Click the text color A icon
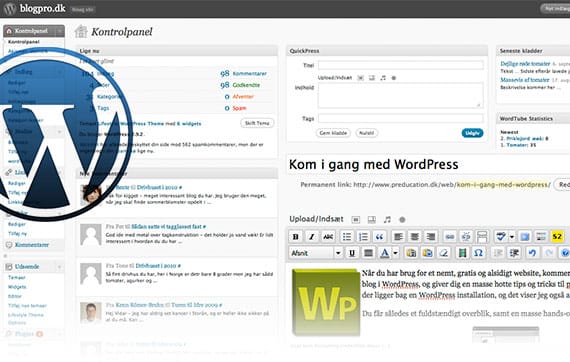Image resolution: width=570 pixels, height=362 pixels. point(384,253)
